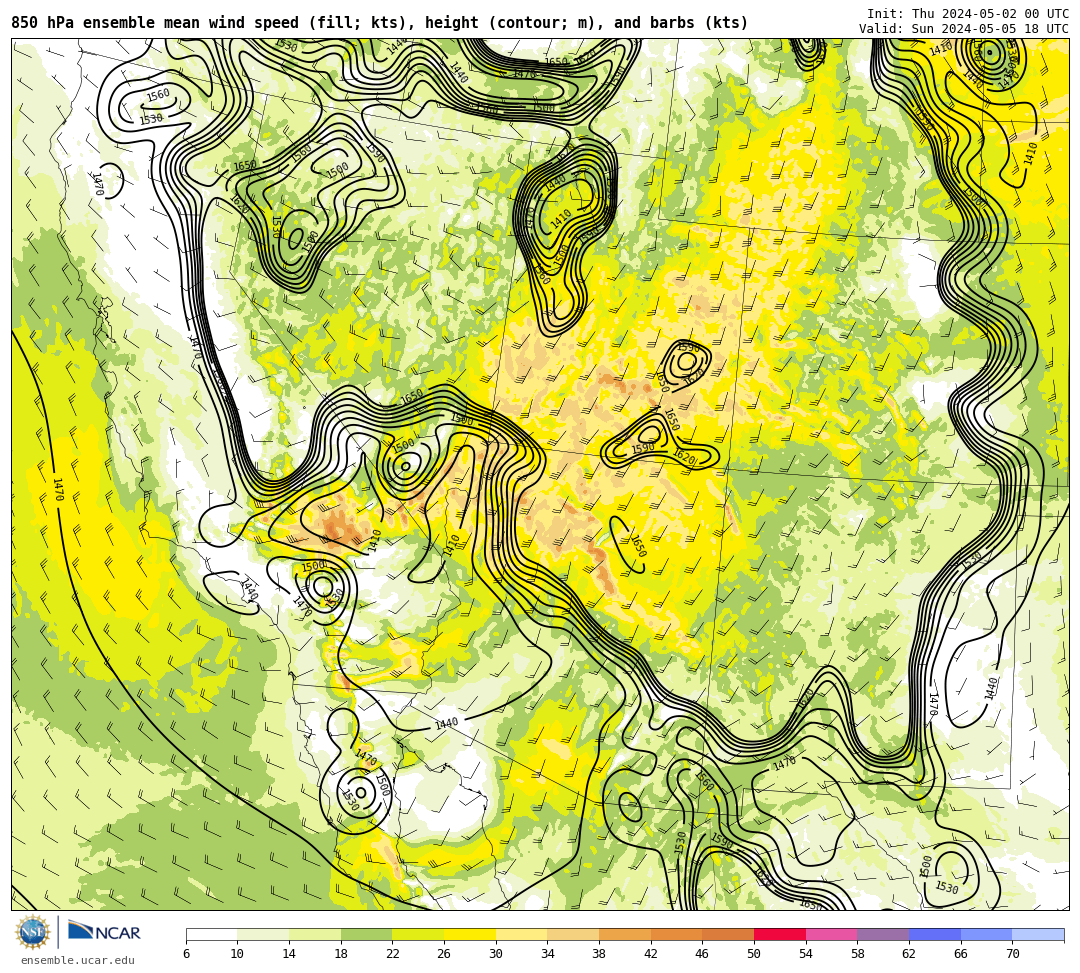The image size is (1080, 973).
Task: Select the Init: Thu 2024-05-02 00 UTC text
Action: 968,14
